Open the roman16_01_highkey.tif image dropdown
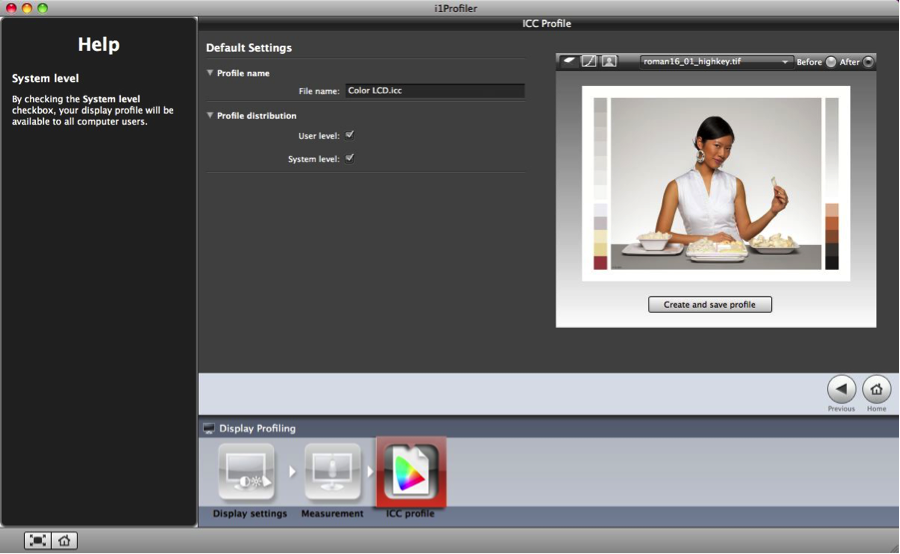 point(716,62)
